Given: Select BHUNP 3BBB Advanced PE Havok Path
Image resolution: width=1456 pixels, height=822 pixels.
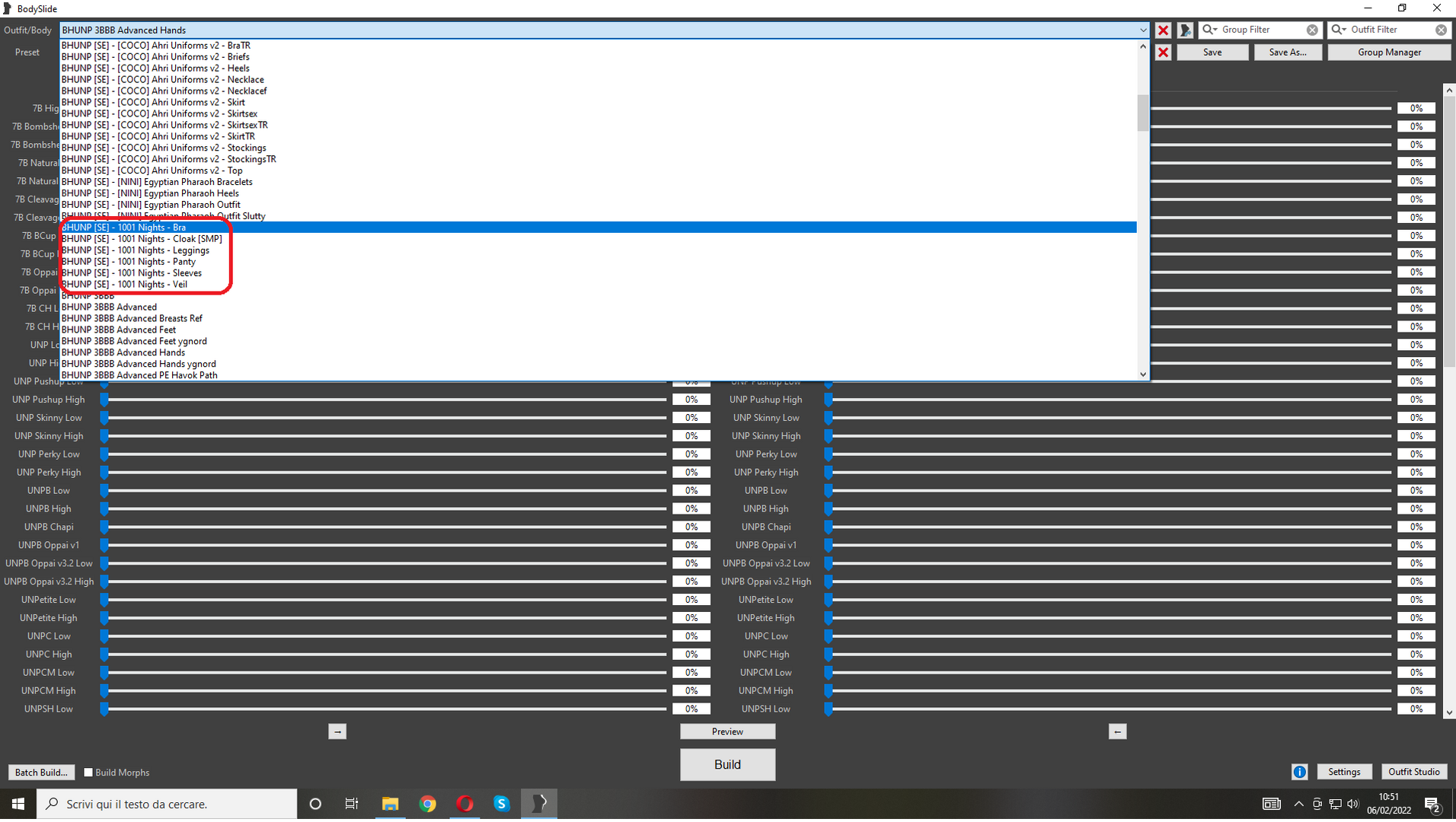Looking at the screenshot, I should [599, 375].
